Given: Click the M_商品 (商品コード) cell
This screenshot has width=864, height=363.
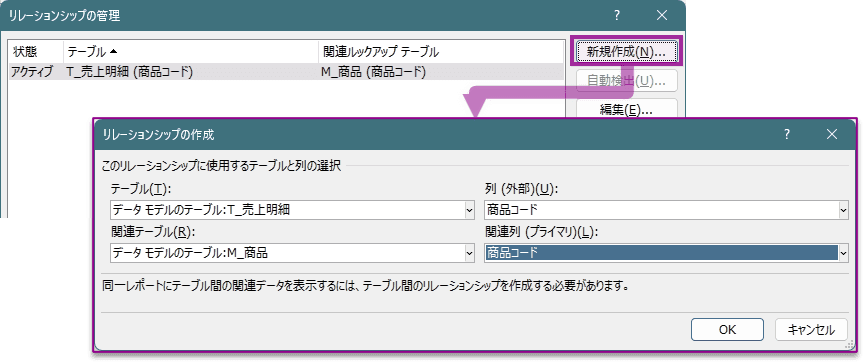Looking at the screenshot, I should click(373, 72).
